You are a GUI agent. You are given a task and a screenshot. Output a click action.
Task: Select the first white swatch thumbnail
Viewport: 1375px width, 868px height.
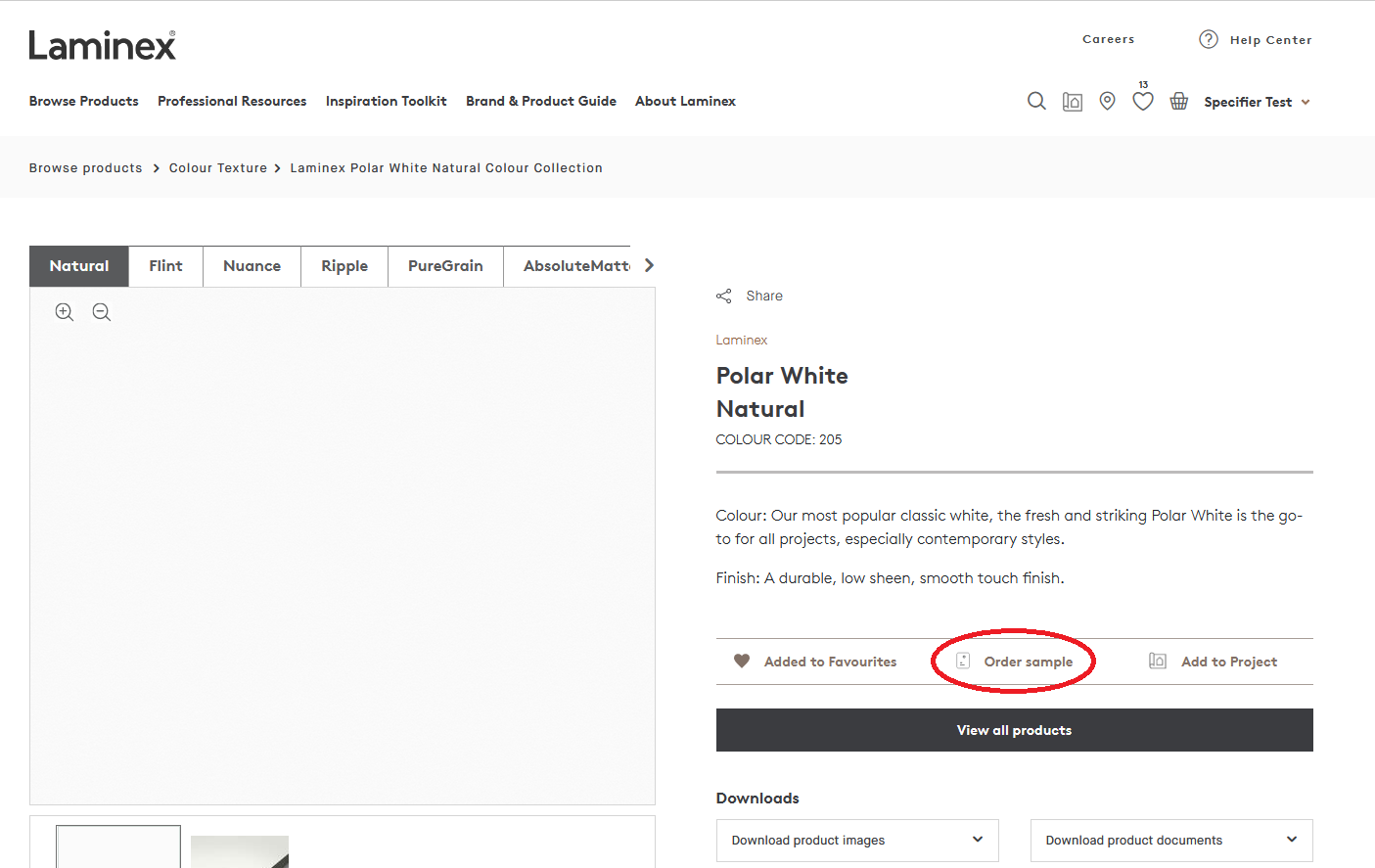(x=118, y=845)
